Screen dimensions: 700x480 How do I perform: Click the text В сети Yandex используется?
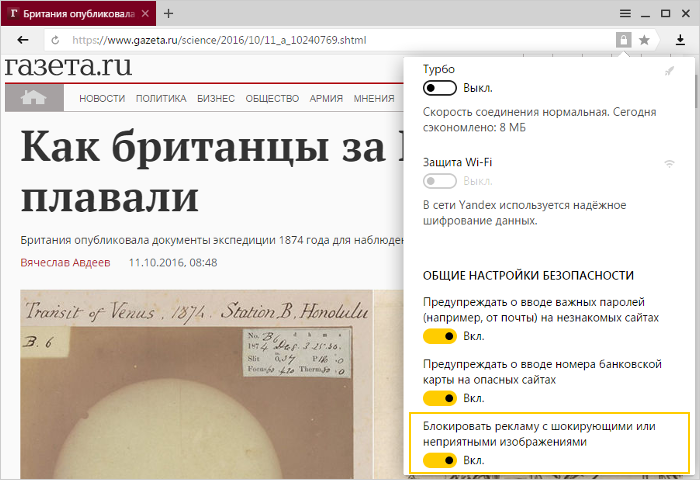coord(525,213)
